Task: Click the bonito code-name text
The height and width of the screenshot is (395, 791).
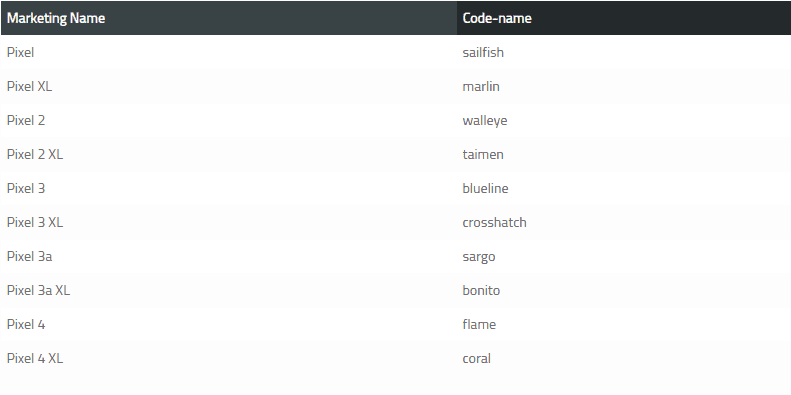Action: (x=481, y=291)
